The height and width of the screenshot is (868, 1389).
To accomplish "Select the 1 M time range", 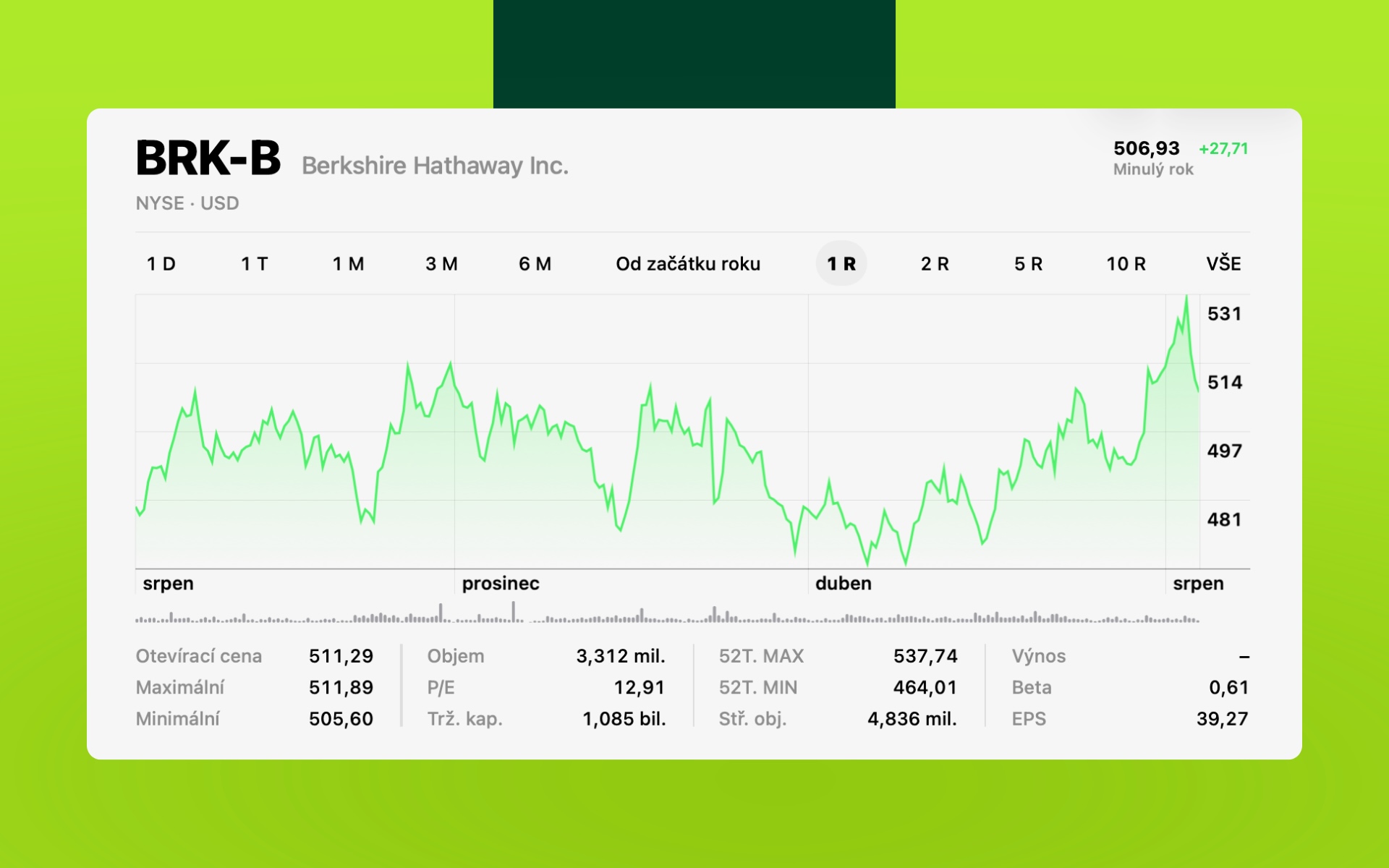I will click(348, 264).
